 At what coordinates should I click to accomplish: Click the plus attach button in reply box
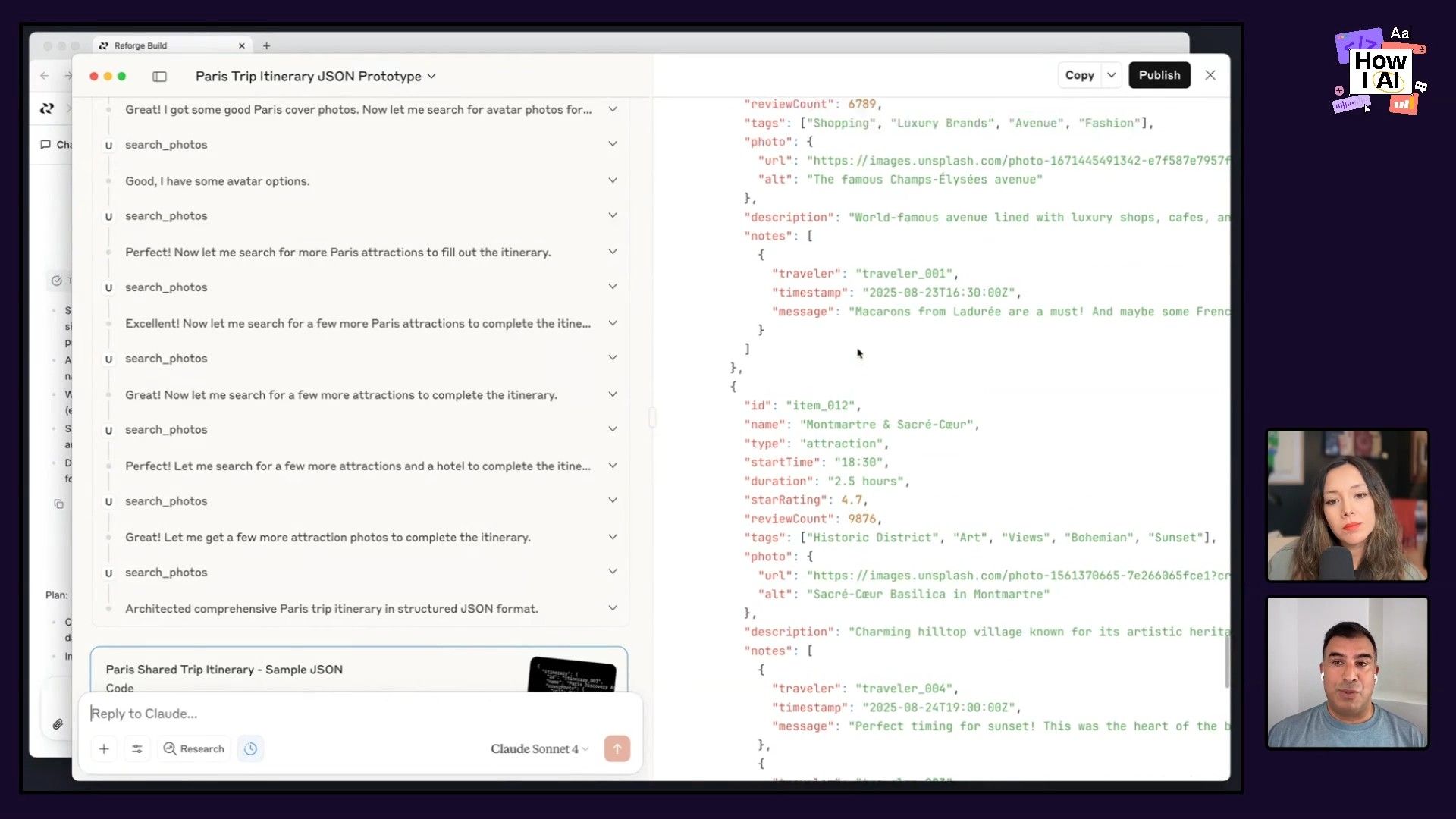[104, 749]
